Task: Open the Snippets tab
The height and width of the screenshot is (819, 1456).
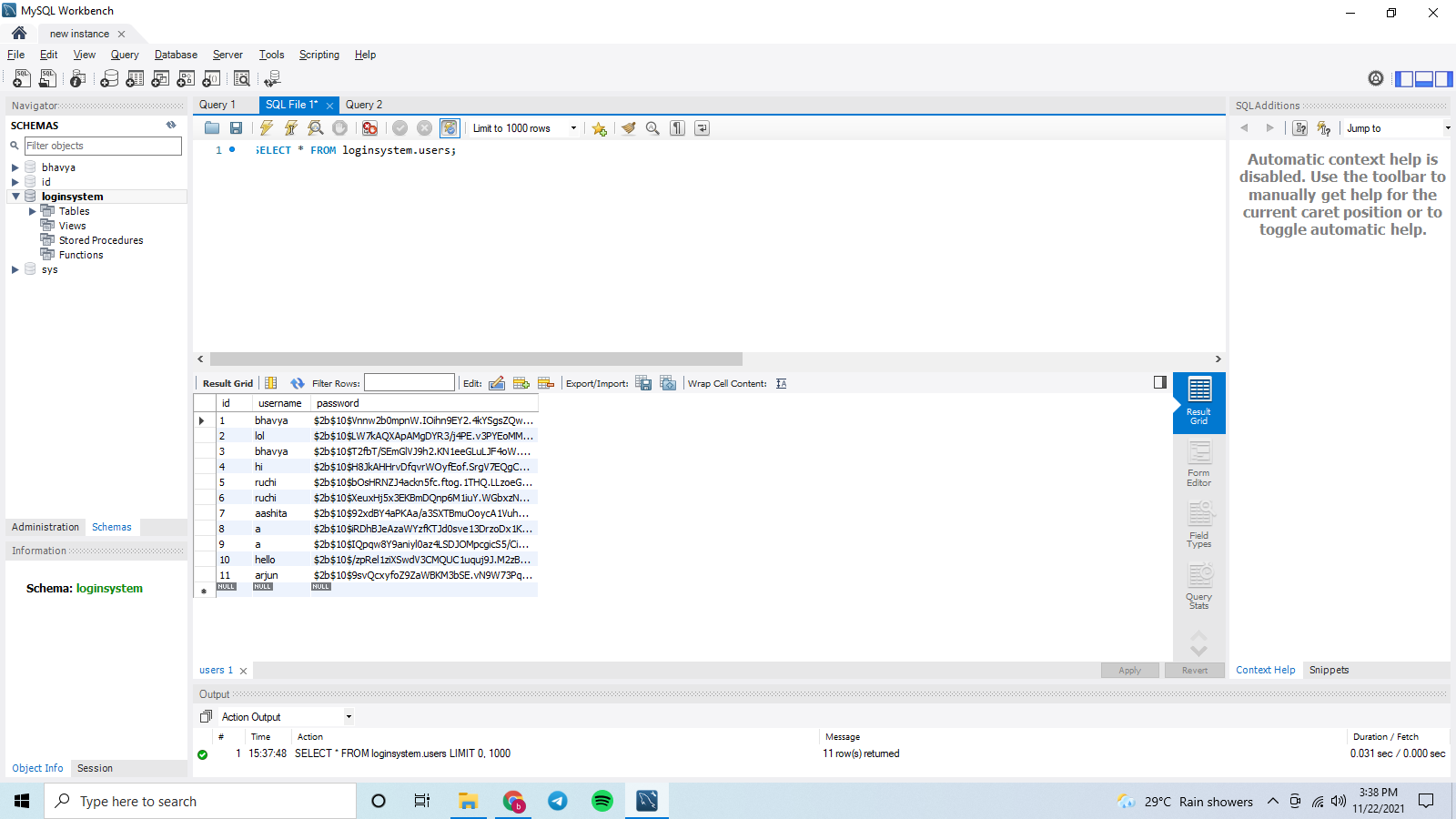Action: [1329, 670]
